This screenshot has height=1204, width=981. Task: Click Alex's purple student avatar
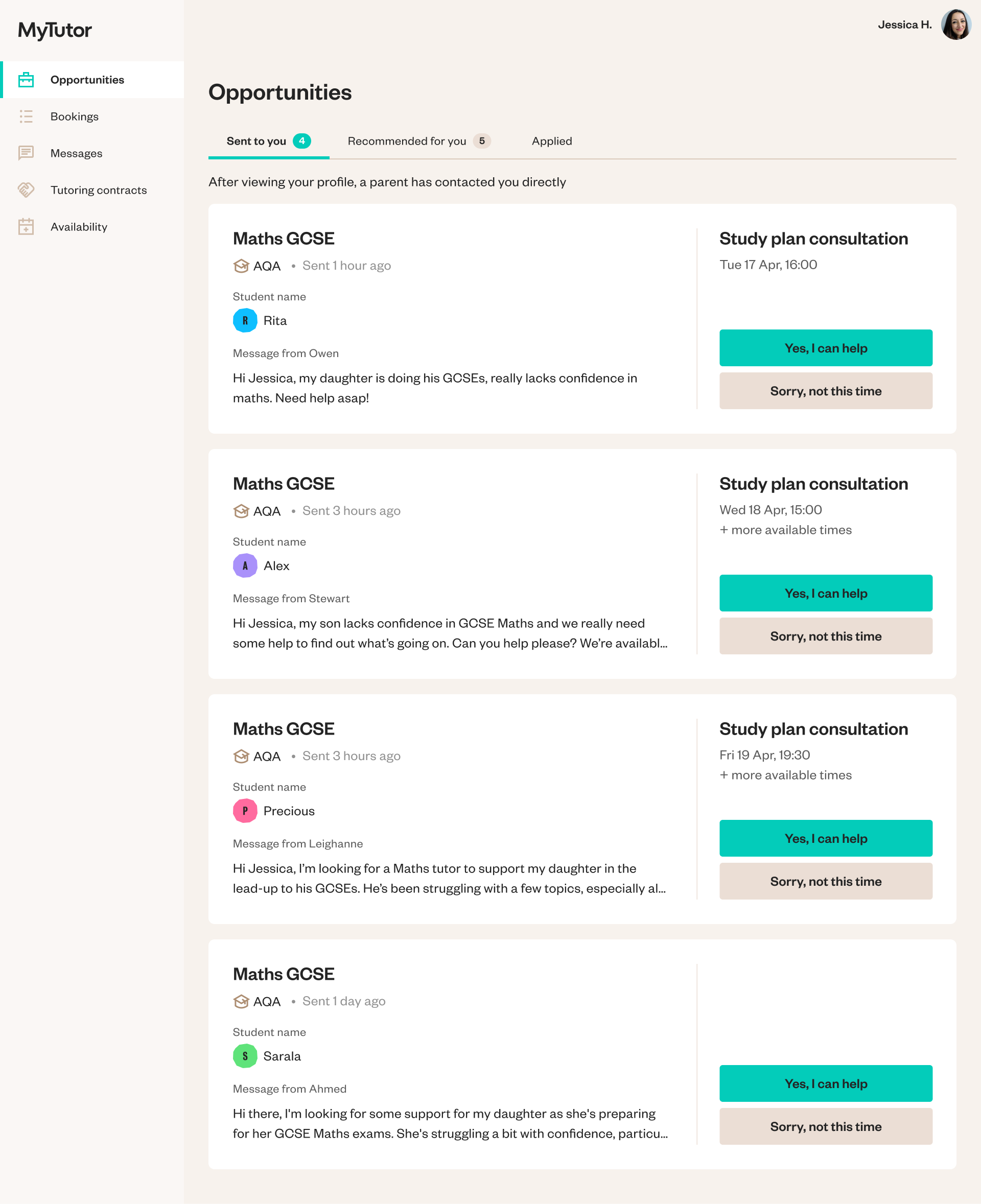pos(245,565)
